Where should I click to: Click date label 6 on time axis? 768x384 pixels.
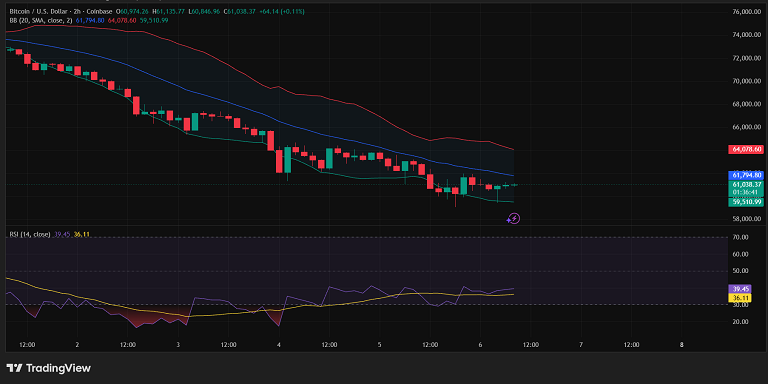(x=480, y=345)
